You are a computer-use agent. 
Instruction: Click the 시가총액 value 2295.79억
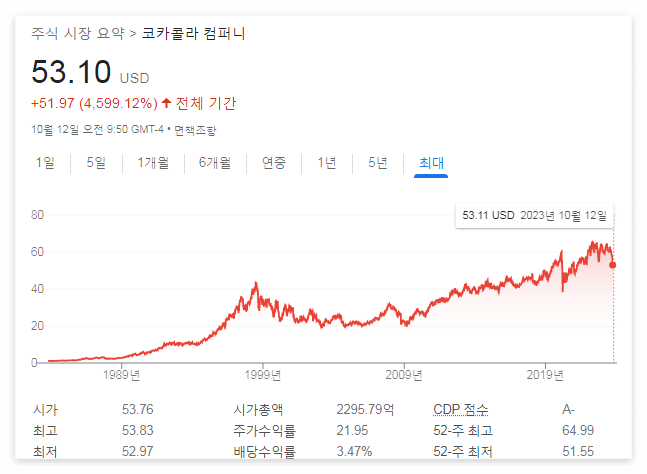click(365, 409)
